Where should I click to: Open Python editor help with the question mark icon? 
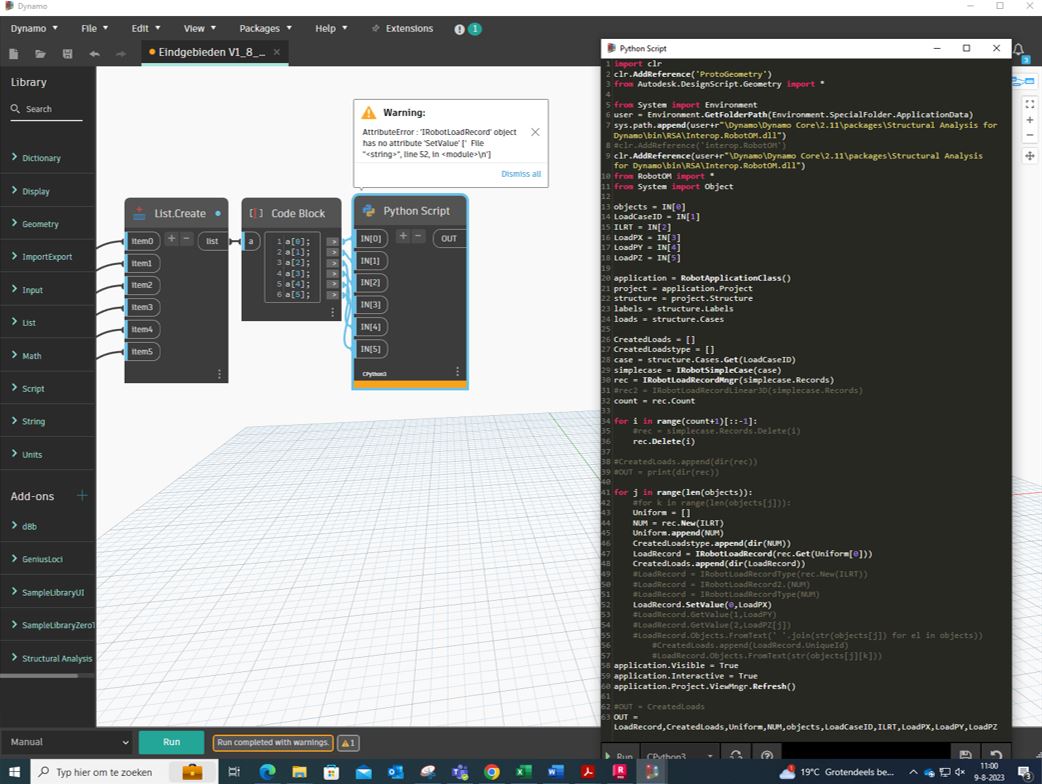pos(765,756)
